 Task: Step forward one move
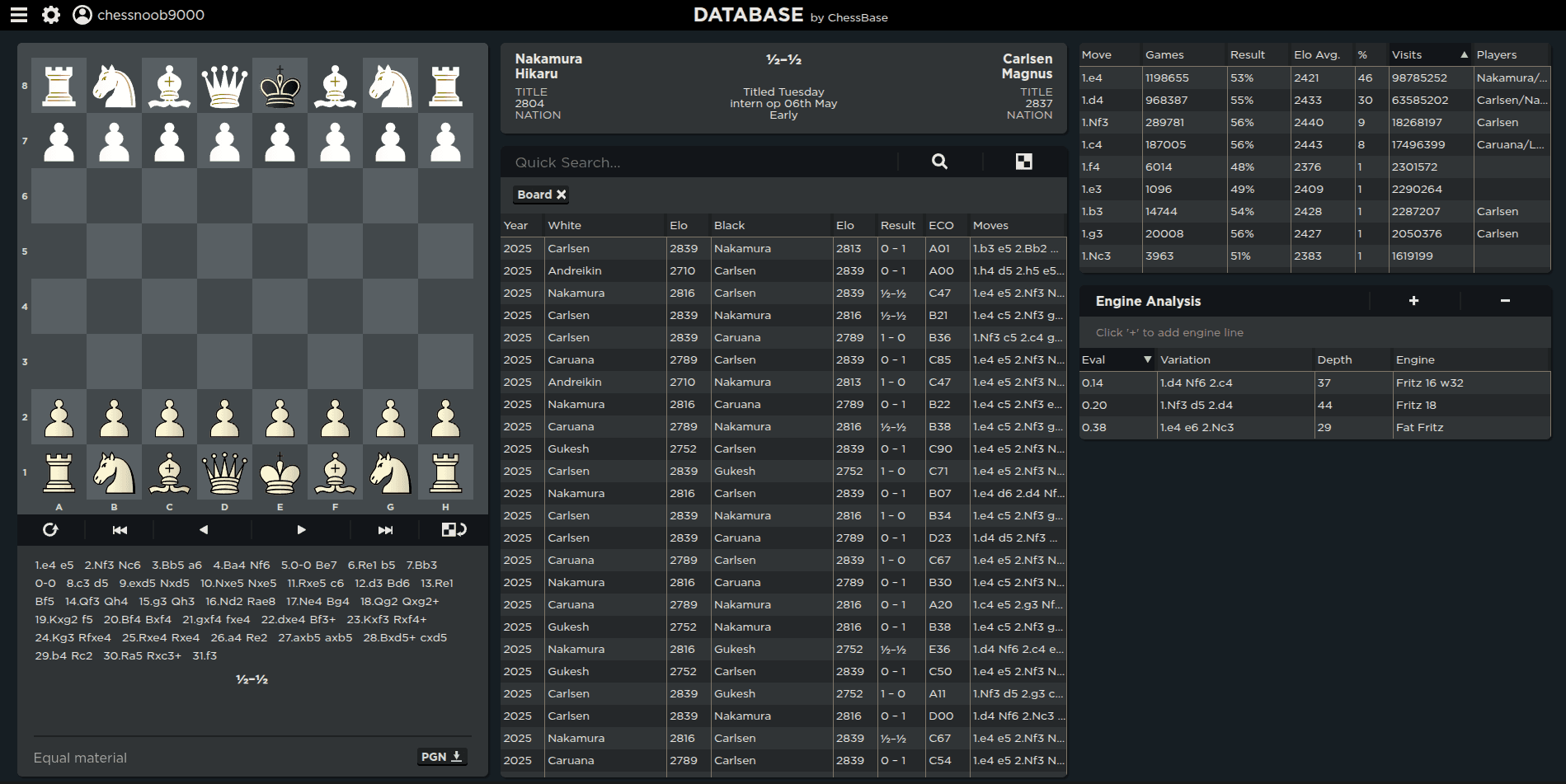tap(301, 530)
